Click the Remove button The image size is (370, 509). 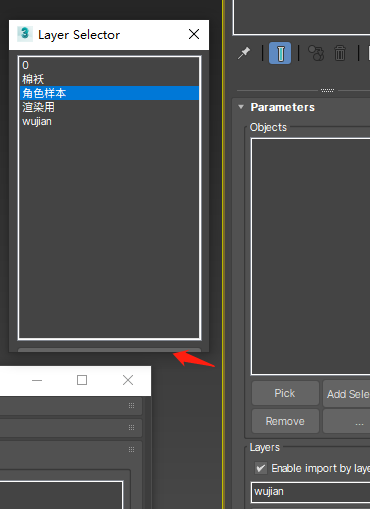[285, 421]
